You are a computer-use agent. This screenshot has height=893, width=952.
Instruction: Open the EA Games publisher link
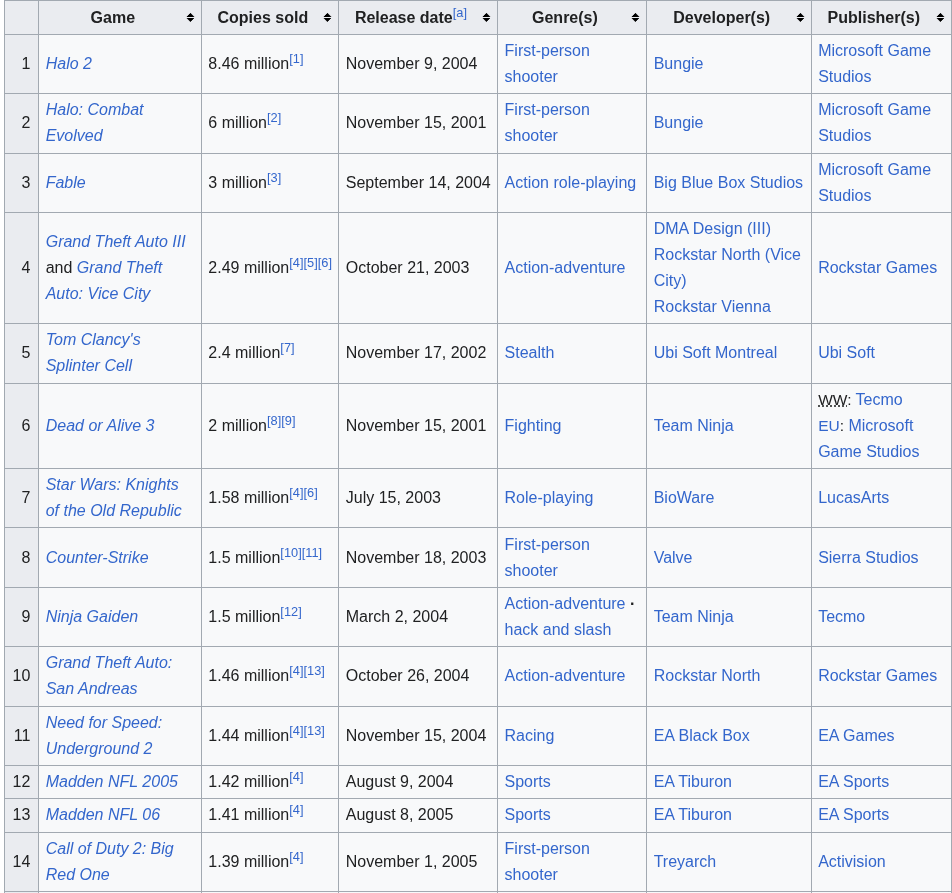(x=856, y=735)
